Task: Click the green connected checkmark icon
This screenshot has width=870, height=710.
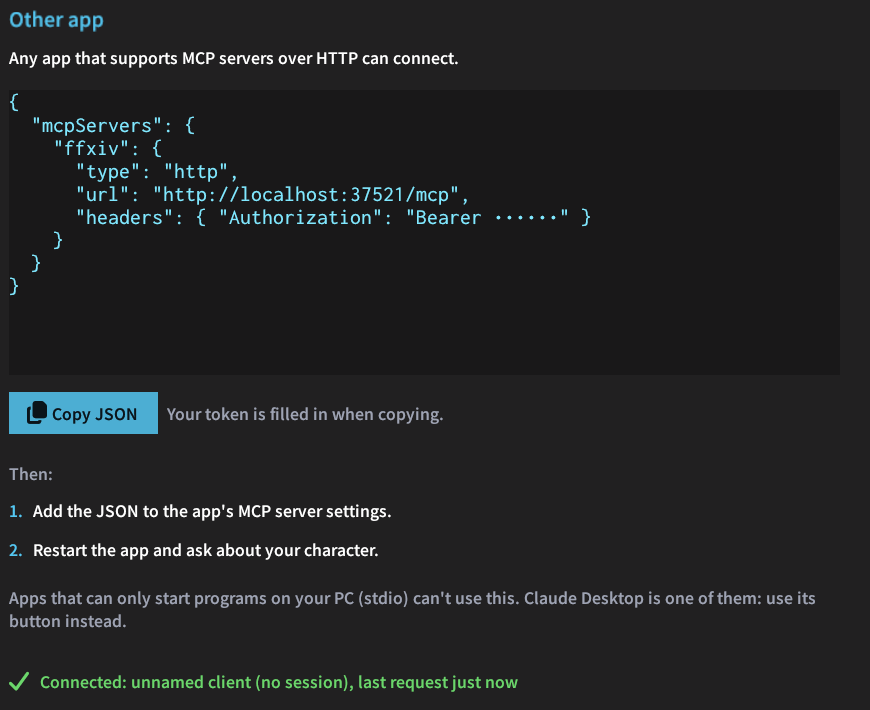Action: 19,681
